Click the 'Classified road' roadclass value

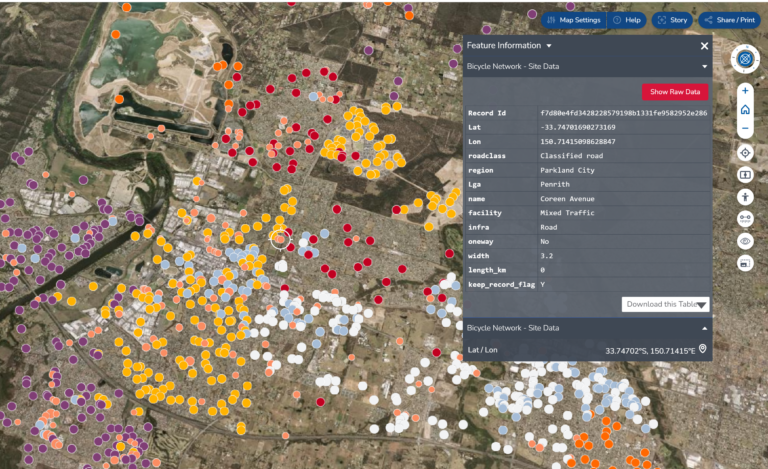(572, 156)
